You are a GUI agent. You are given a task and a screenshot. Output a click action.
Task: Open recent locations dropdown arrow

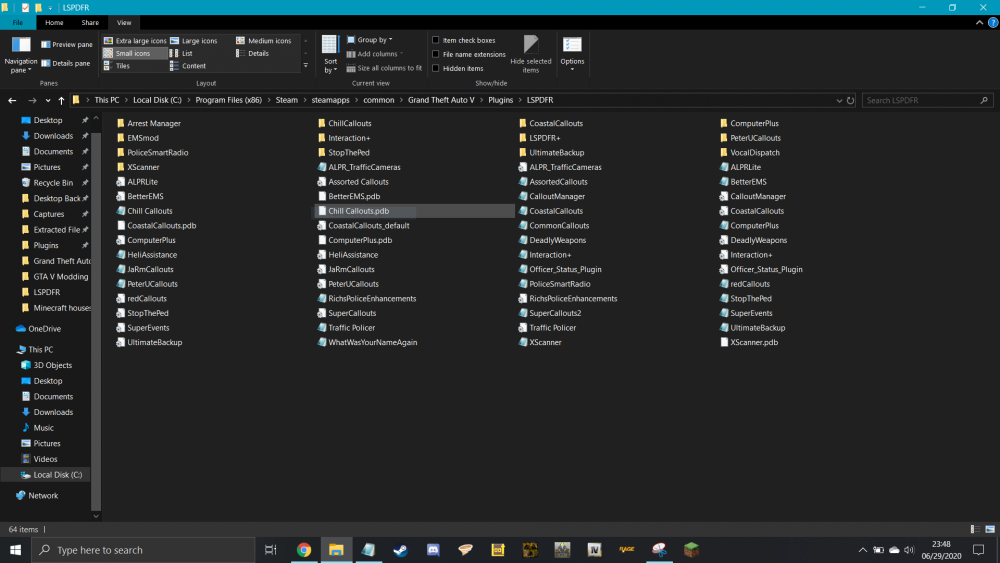48,100
